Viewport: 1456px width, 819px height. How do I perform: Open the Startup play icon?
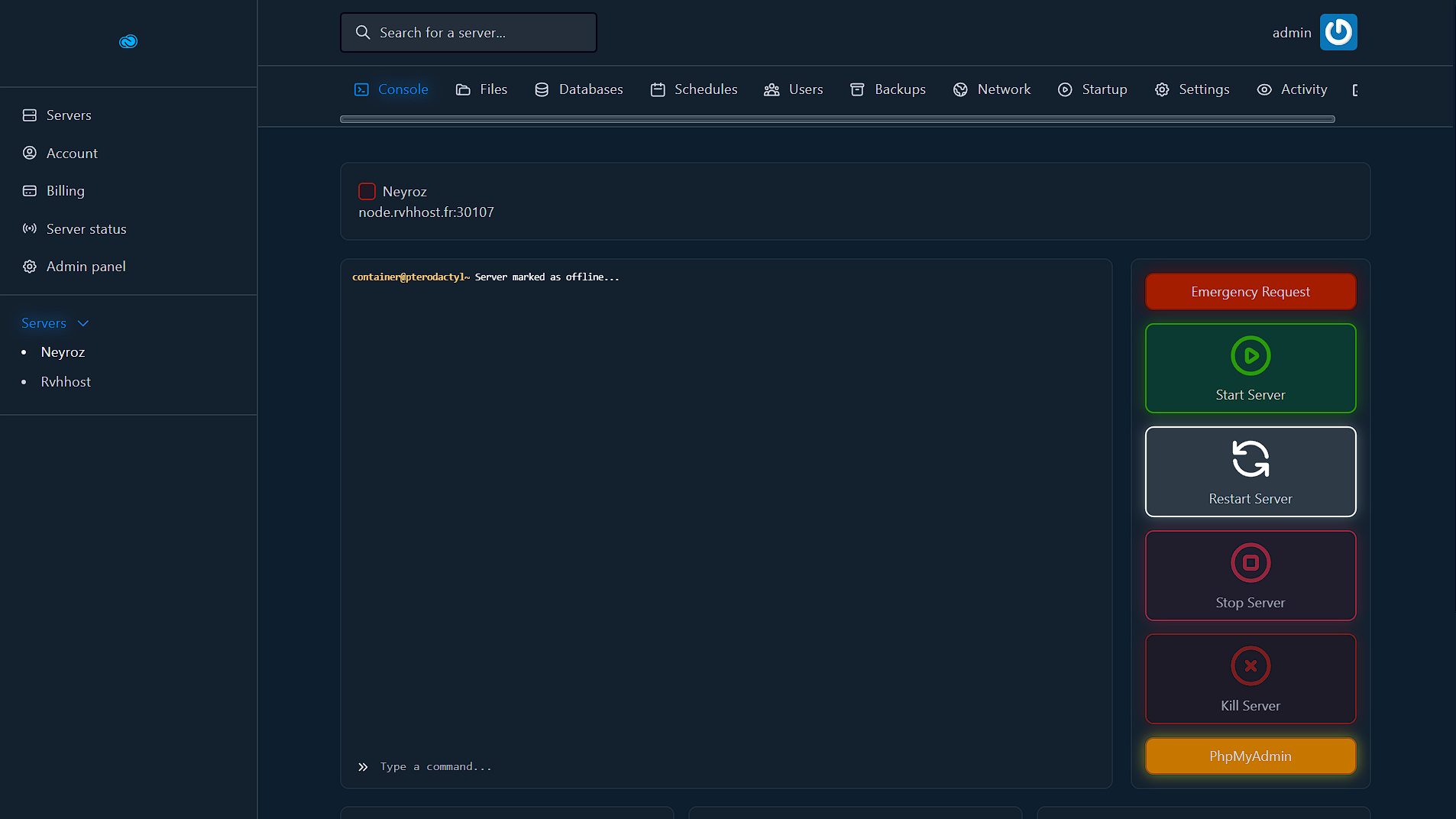1066,89
